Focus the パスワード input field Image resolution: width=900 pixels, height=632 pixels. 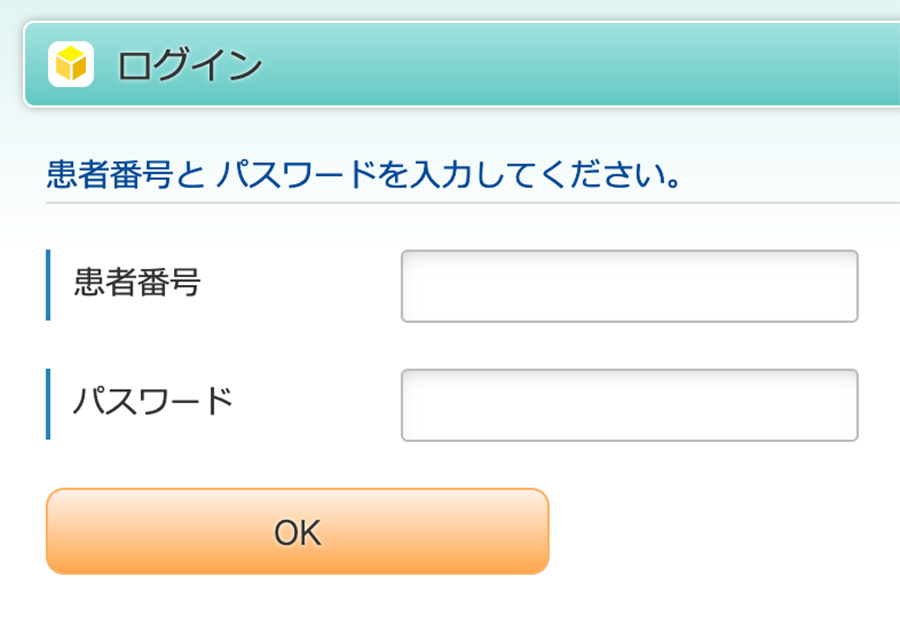tap(629, 405)
